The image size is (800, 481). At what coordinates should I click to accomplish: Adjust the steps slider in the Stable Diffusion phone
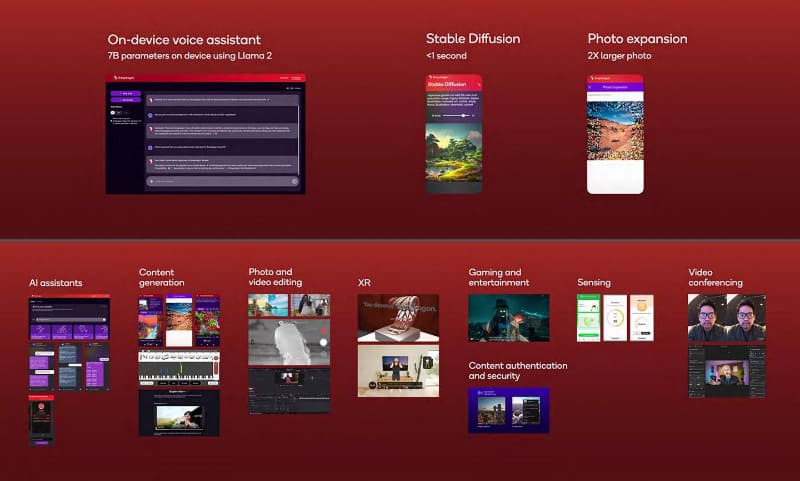pos(454,116)
